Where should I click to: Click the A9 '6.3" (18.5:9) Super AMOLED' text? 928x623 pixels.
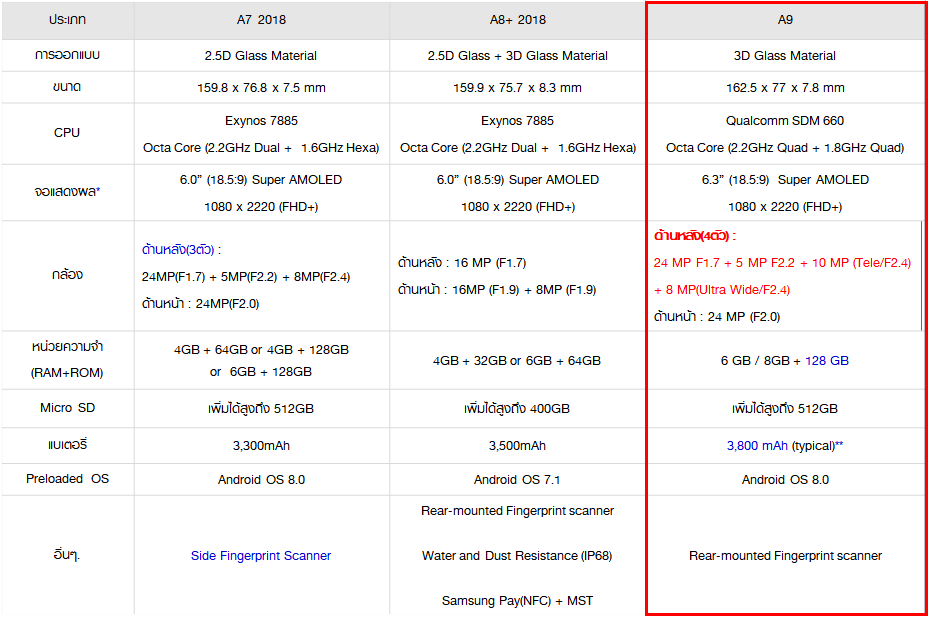pos(785,180)
